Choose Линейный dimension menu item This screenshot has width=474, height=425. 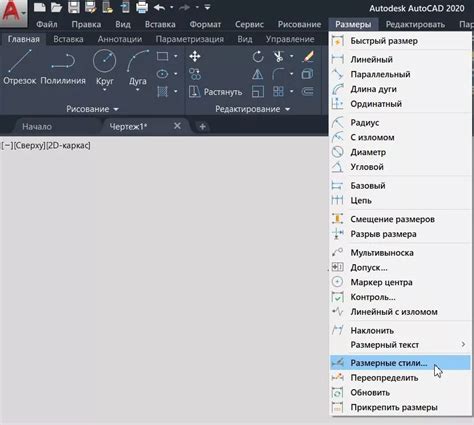tap(400, 59)
